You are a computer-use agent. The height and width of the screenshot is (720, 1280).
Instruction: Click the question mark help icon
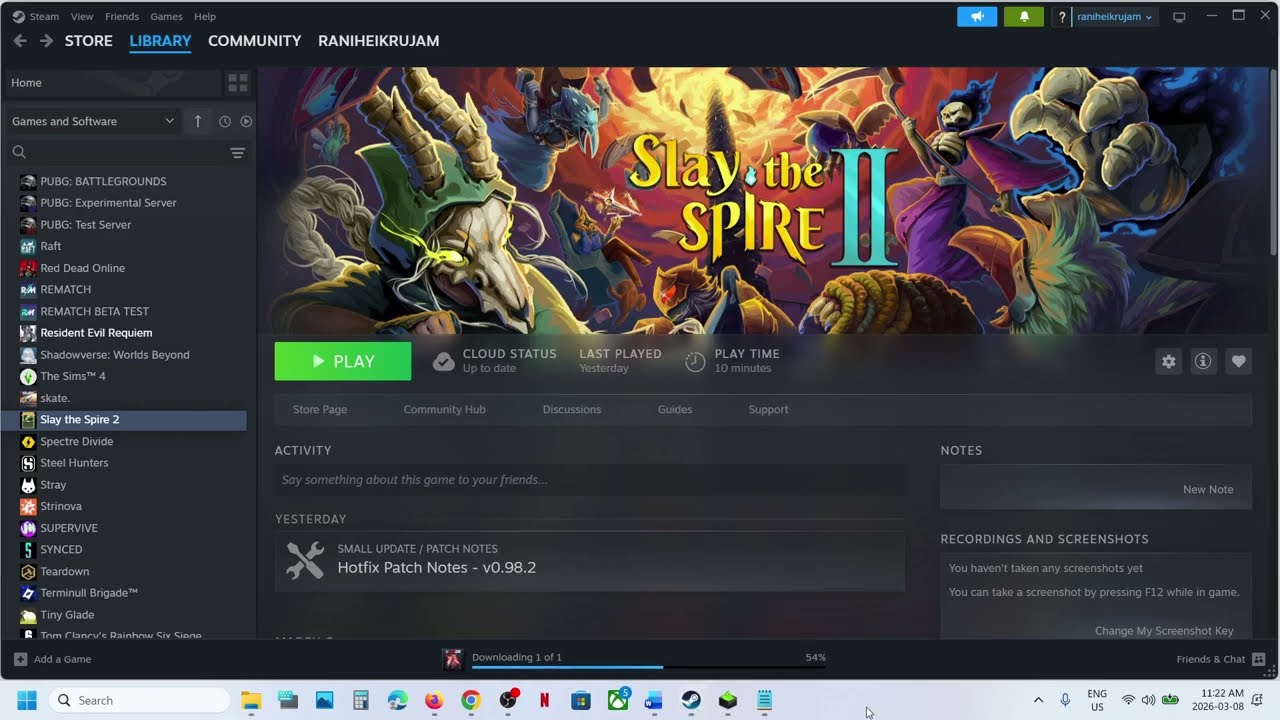pos(1062,17)
